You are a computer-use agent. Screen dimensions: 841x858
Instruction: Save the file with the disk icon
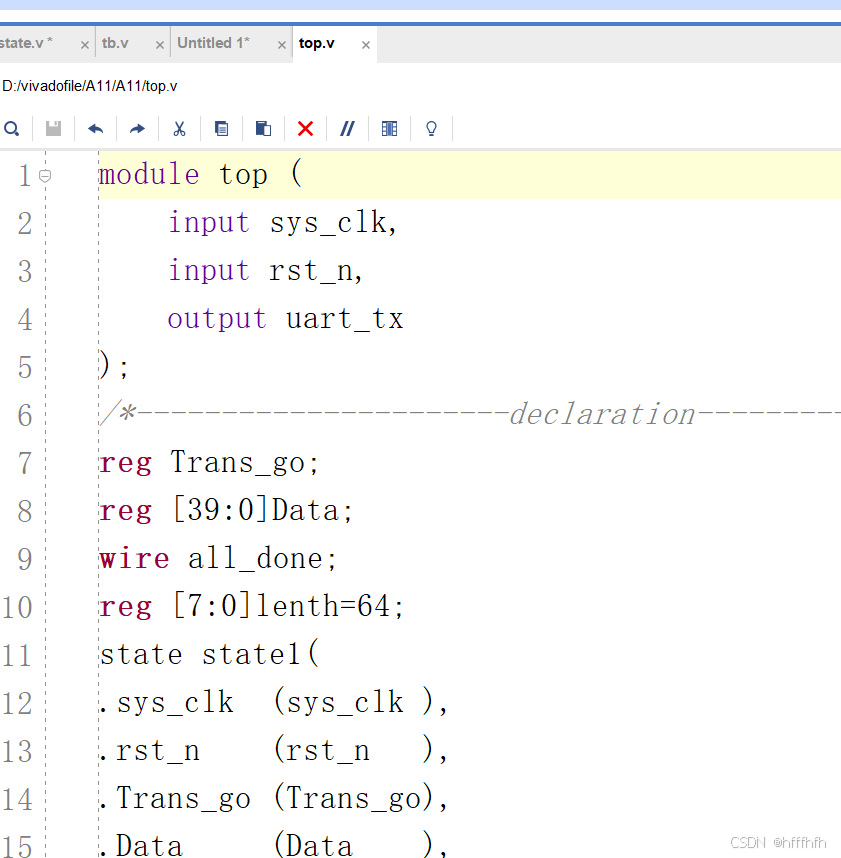(53, 129)
